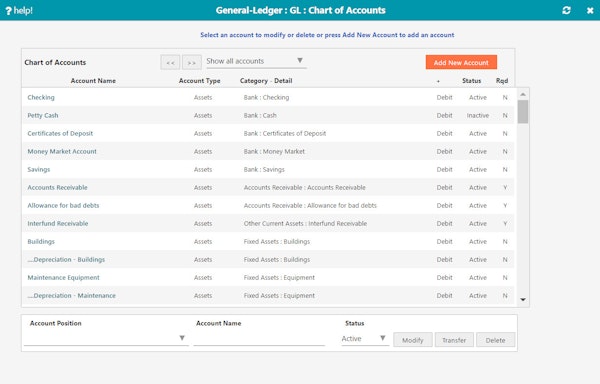Click the Modify button
The image size is (600, 384).
[x=412, y=340]
